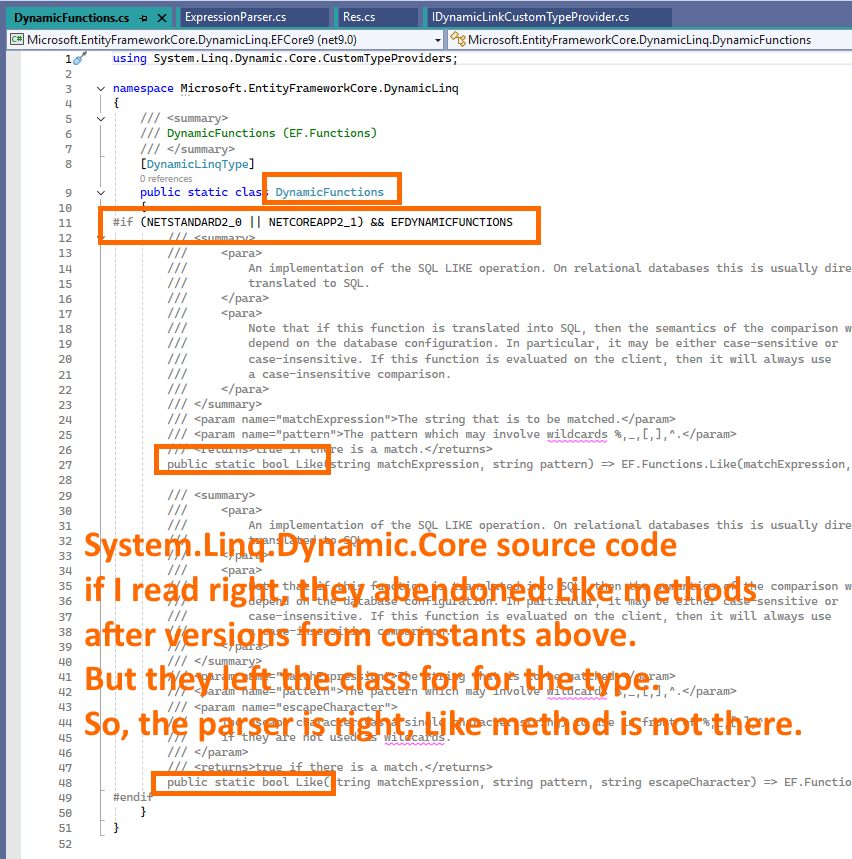Collapse the summary block at line 12
Screen dimensions: 852x859
102,238
